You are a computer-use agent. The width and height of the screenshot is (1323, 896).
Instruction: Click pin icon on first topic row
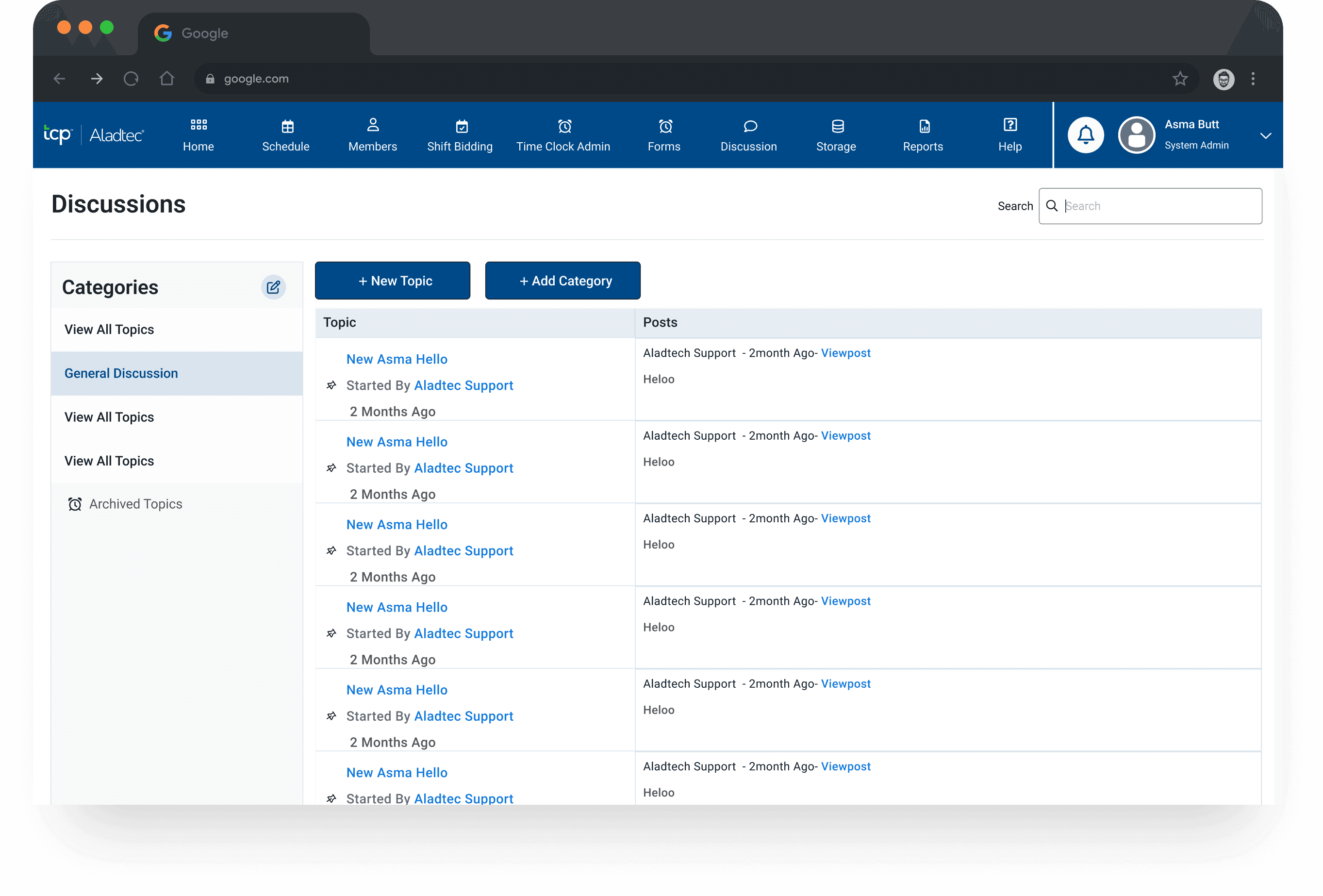(x=331, y=385)
